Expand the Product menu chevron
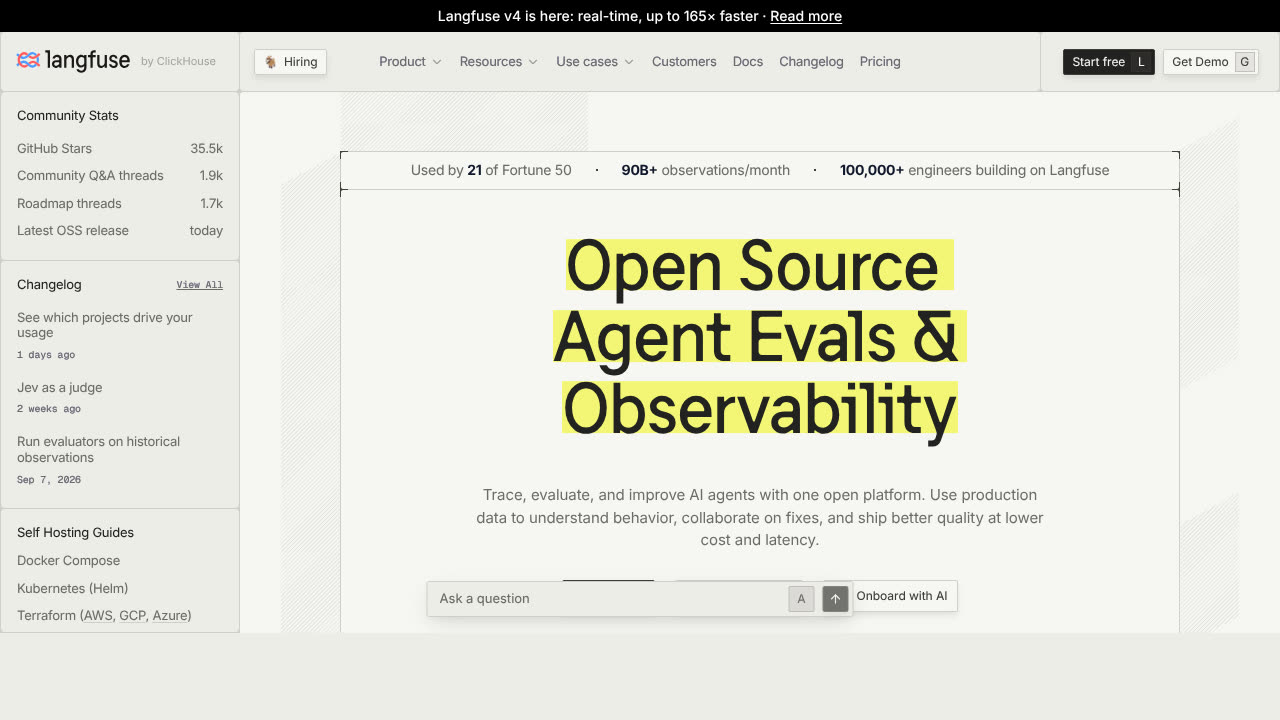Viewport: 1280px width, 720px height. [437, 62]
